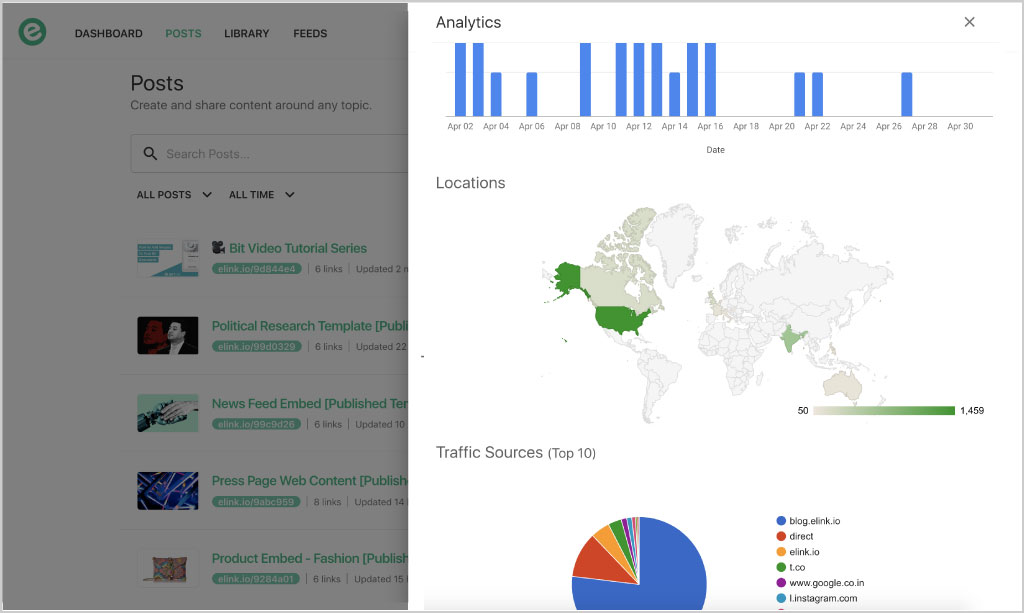
Task: Click the United States on the map
Action: [x=622, y=319]
